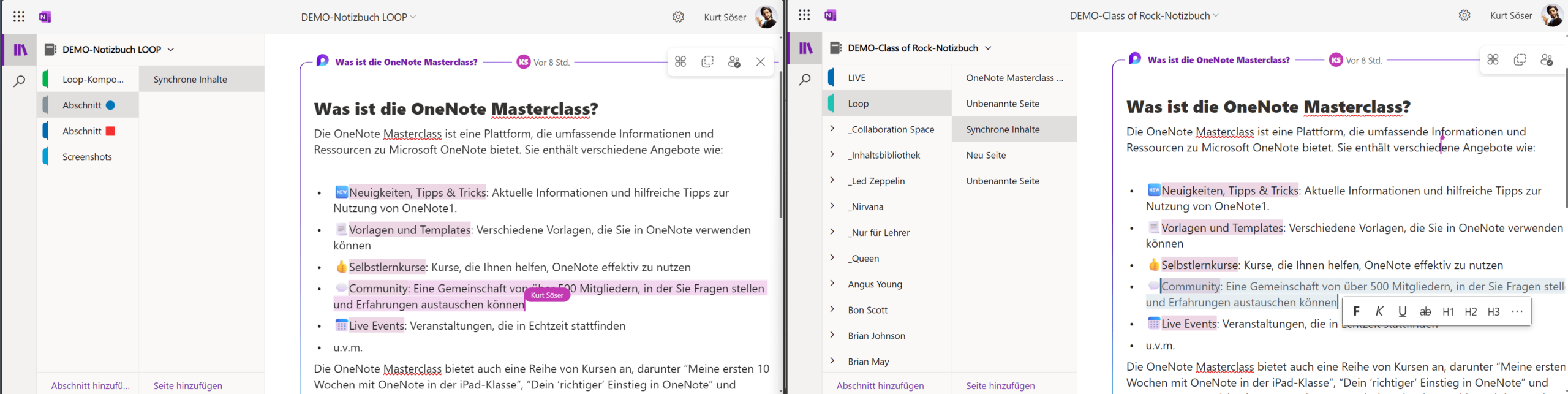1568x394 pixels.
Task: Click copy component icon in right window
Action: (x=1520, y=59)
